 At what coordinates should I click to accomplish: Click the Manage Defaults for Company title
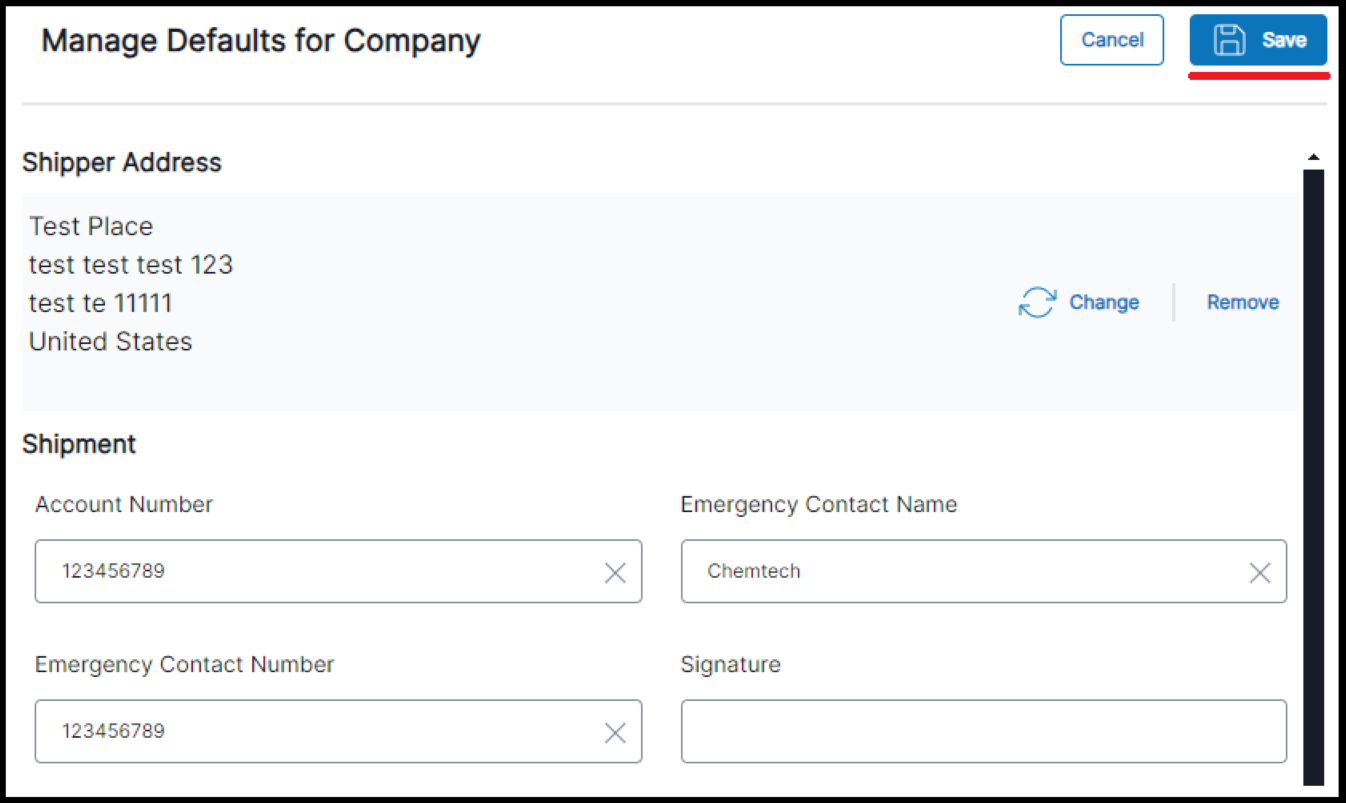260,40
